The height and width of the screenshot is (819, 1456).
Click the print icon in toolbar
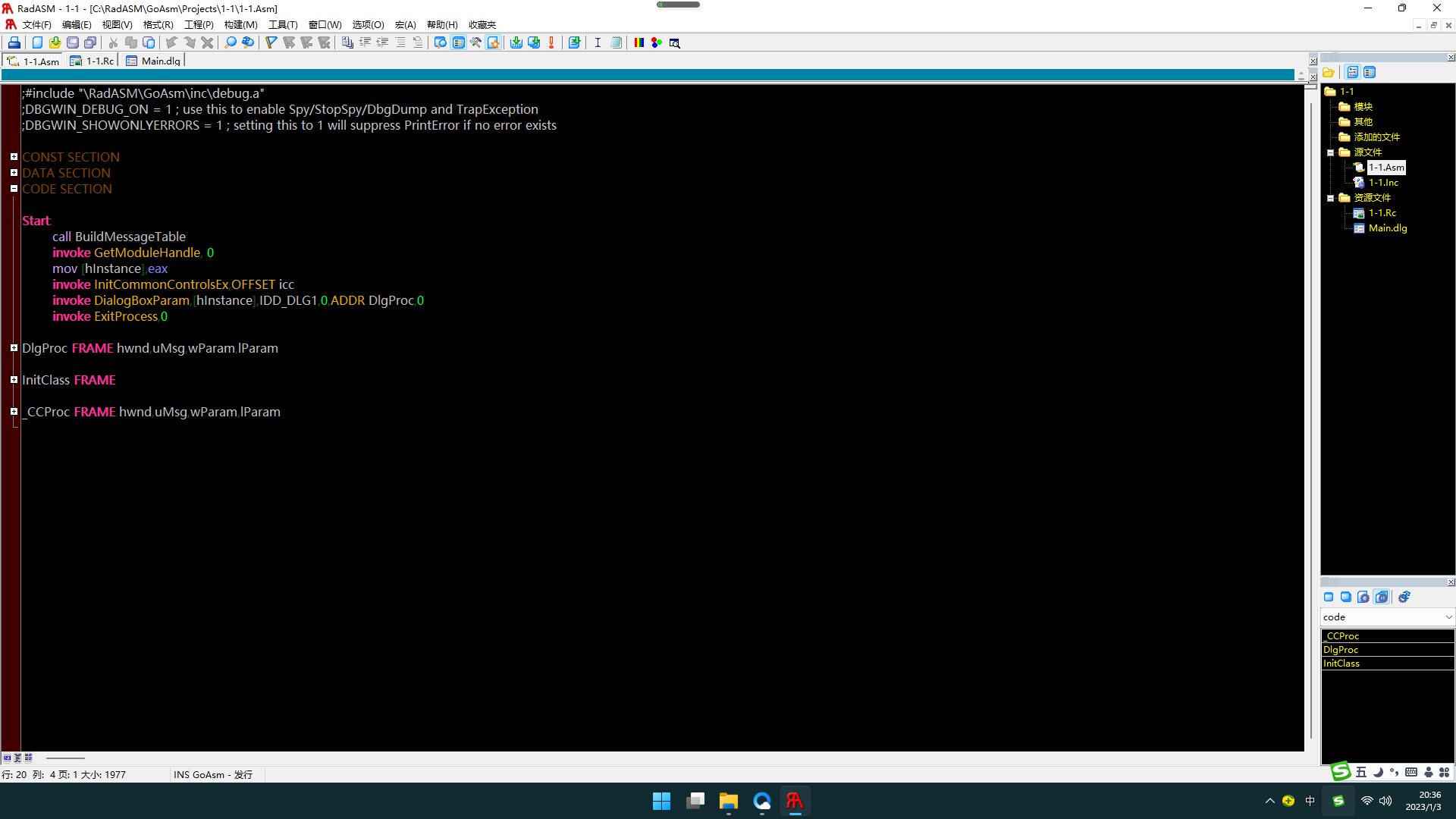[x=14, y=42]
